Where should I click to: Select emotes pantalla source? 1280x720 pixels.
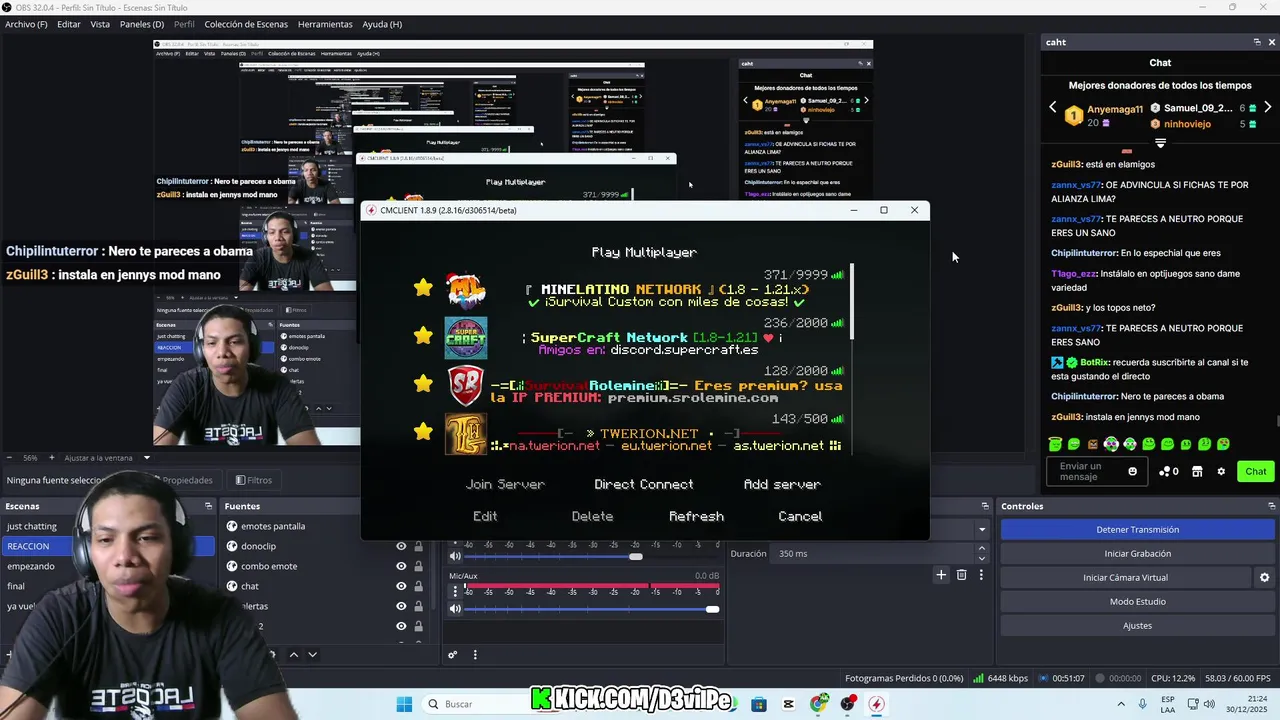(273, 526)
